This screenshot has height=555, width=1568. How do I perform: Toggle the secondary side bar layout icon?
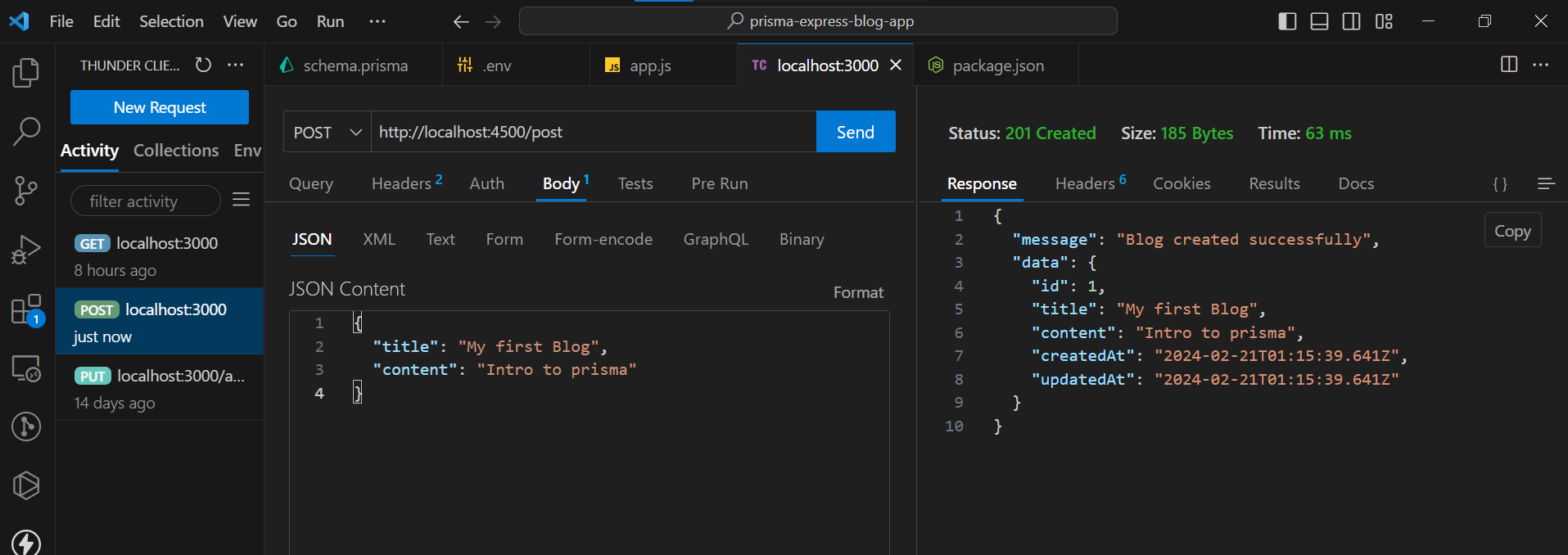[x=1352, y=21]
